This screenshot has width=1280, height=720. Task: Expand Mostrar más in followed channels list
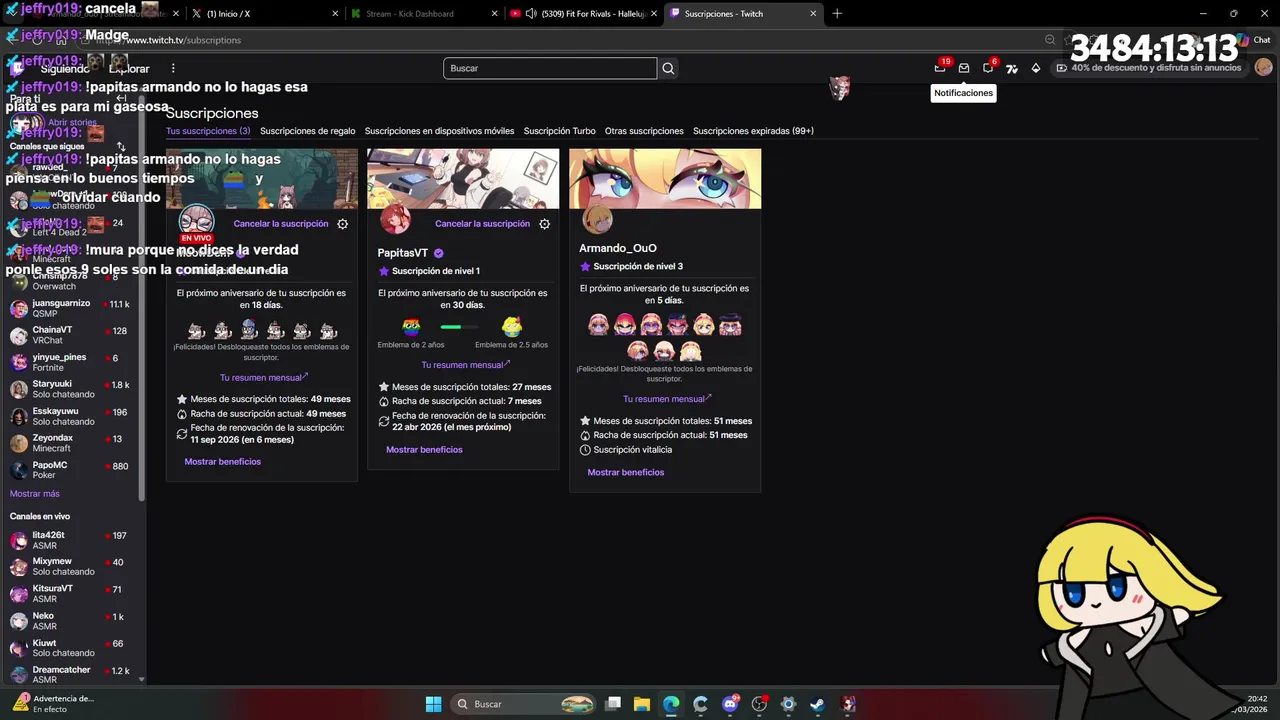pos(35,494)
